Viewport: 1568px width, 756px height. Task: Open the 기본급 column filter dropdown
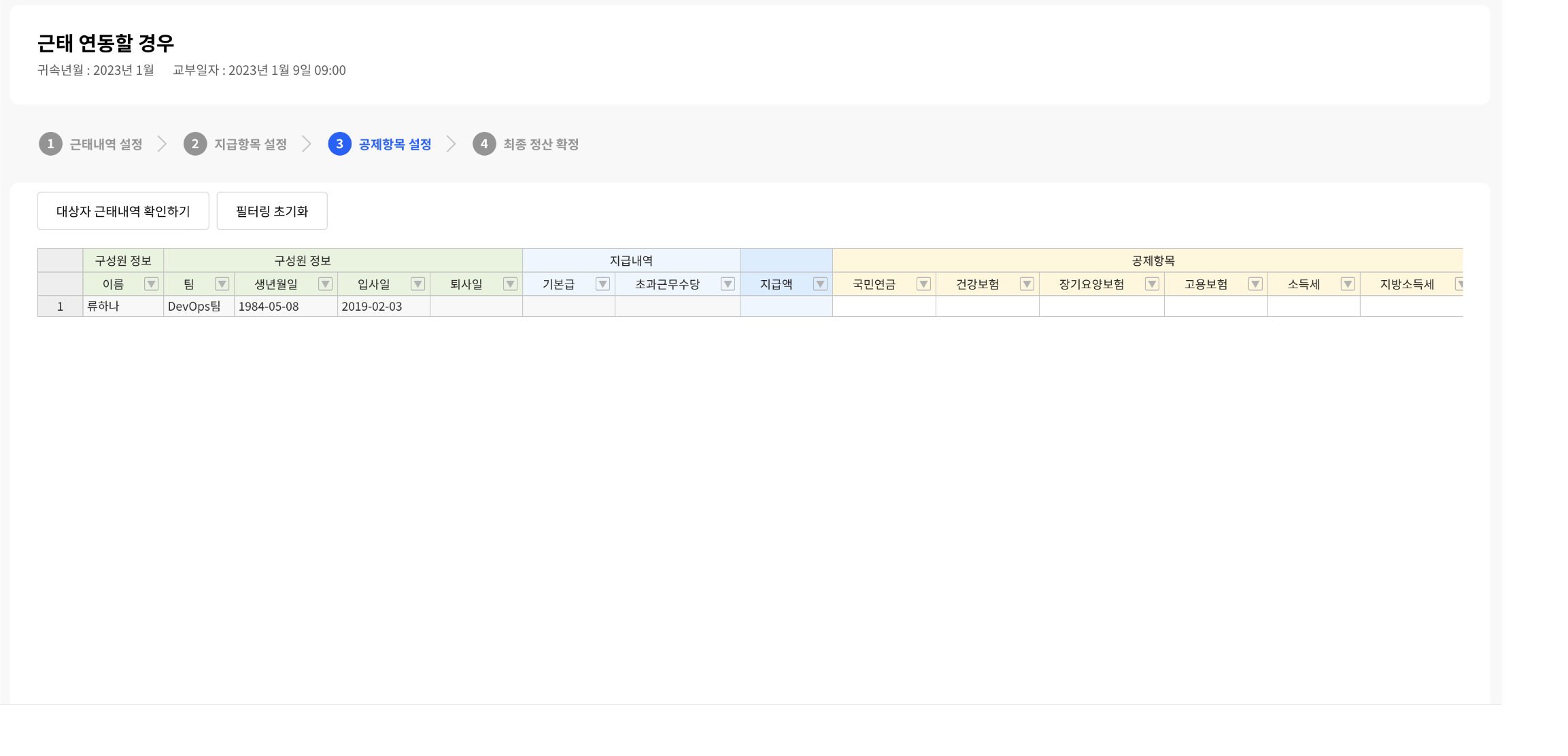pos(602,284)
